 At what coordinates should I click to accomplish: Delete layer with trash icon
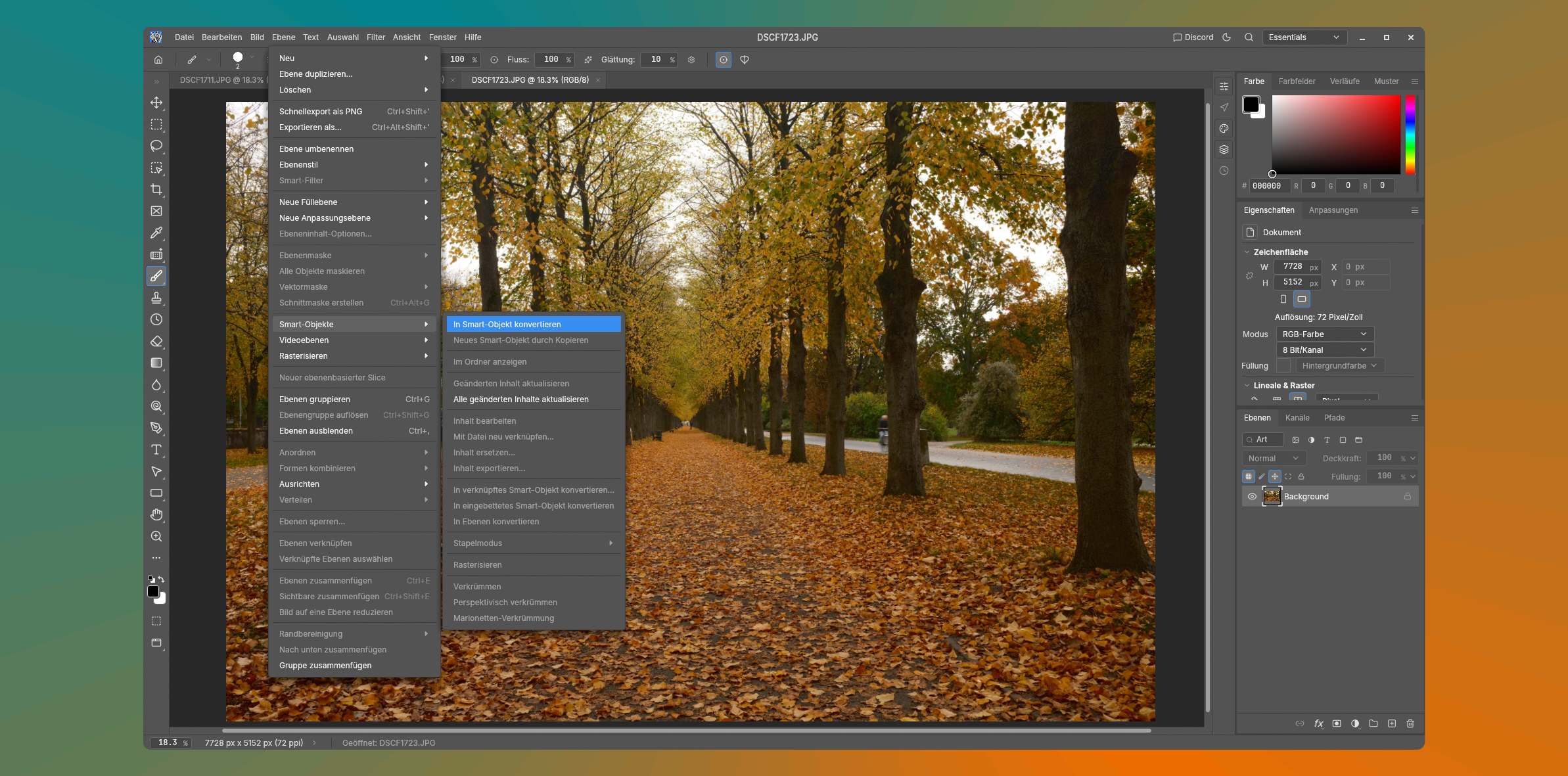click(1410, 723)
